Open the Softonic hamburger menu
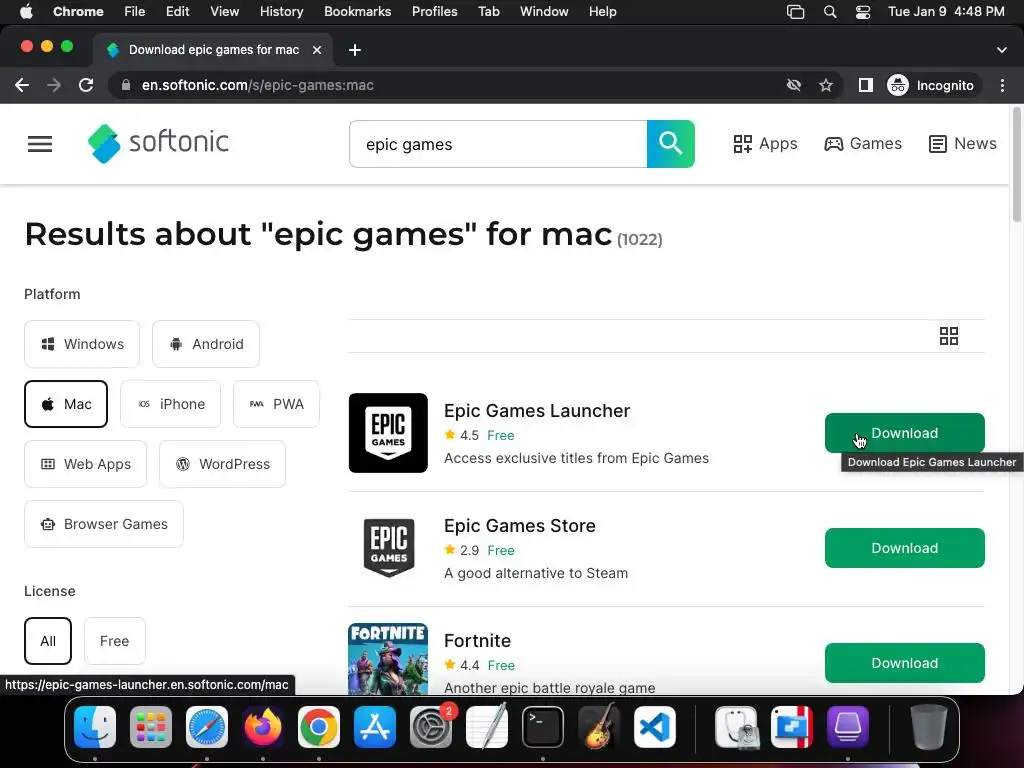Screen dimensions: 1024x768 point(40,144)
